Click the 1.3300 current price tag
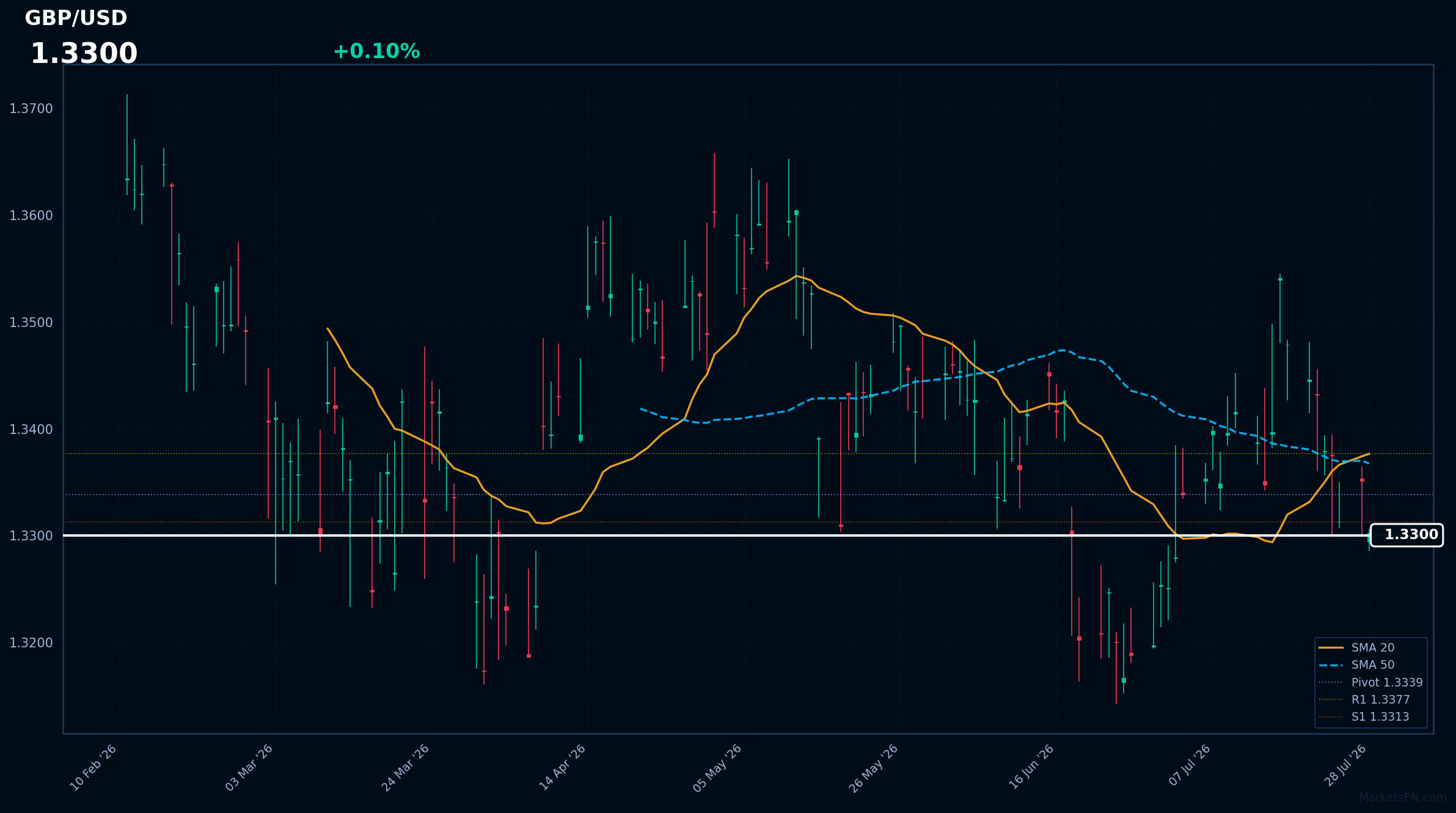The height and width of the screenshot is (813, 1456). [x=1407, y=535]
